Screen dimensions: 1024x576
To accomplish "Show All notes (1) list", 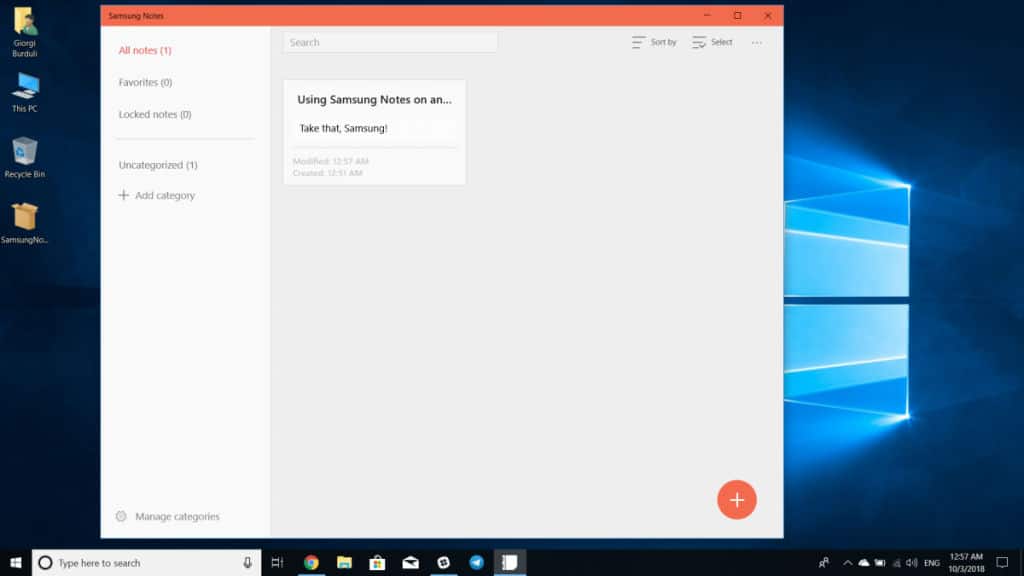I will pyautogui.click(x=145, y=50).
